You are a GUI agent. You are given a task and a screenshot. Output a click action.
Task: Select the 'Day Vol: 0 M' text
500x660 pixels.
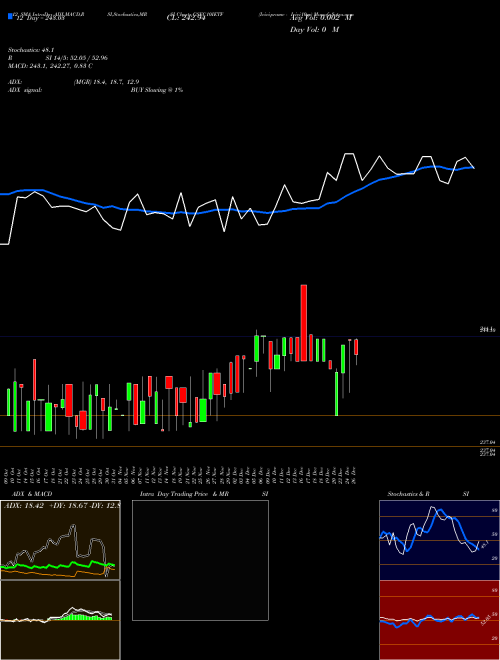[314, 30]
